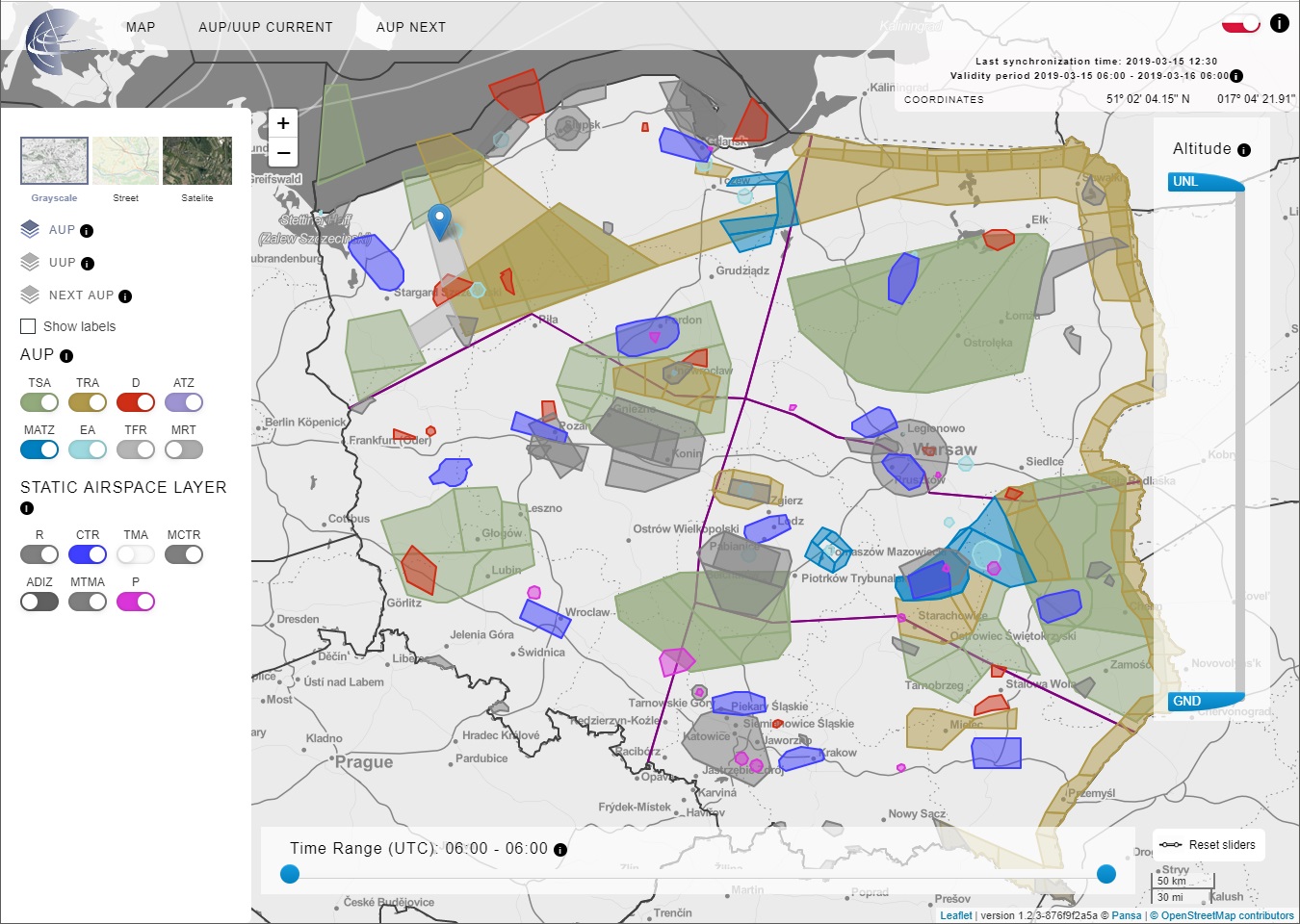Viewport: 1300px width, 924px height.
Task: Zoom out with the minus button
Action: pyautogui.click(x=283, y=152)
